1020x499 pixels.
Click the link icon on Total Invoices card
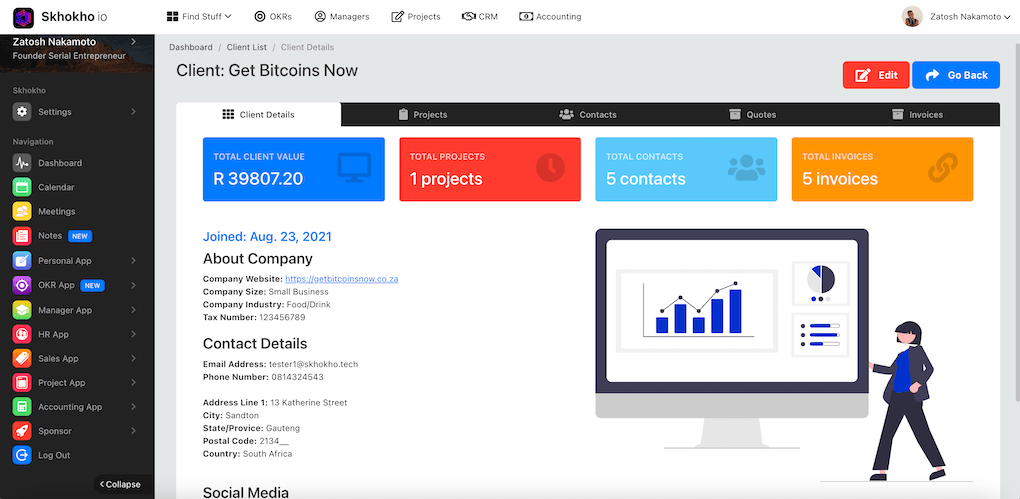943,168
